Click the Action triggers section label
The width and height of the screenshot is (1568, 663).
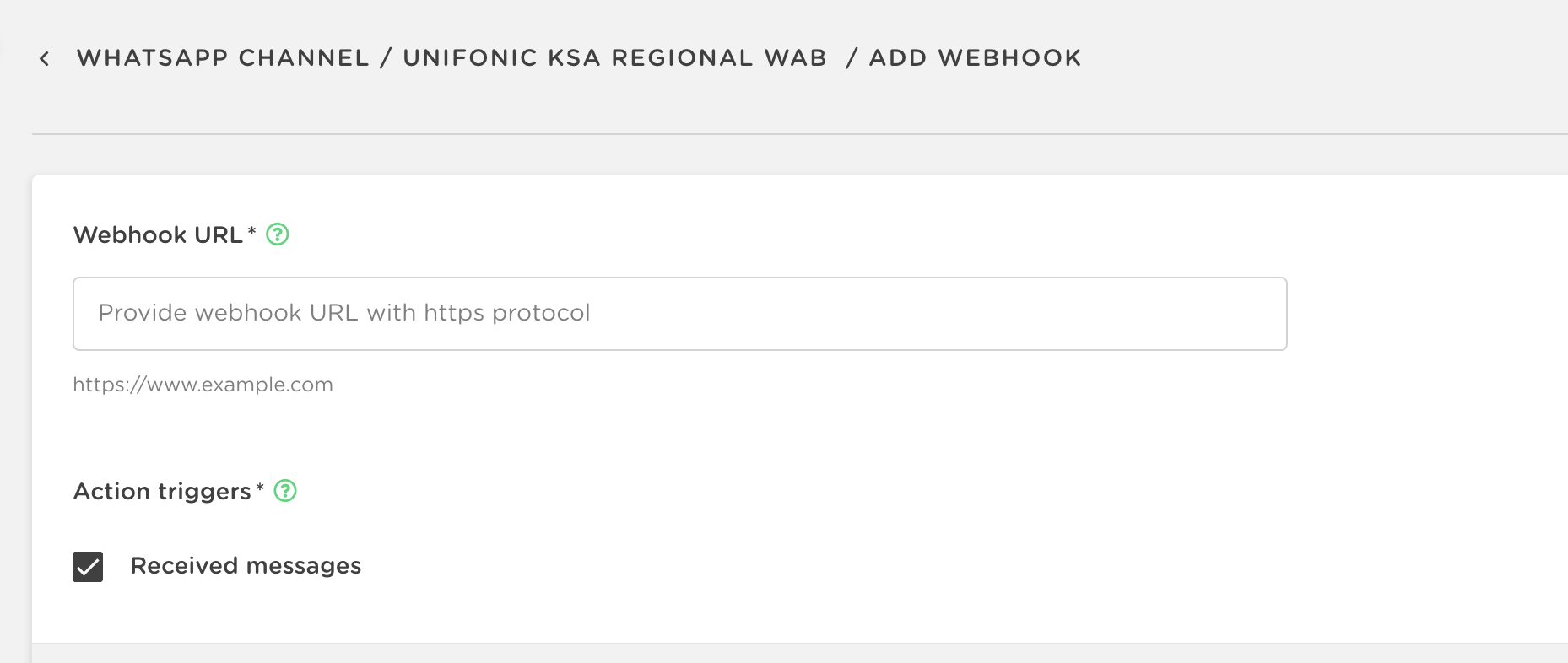[162, 492]
